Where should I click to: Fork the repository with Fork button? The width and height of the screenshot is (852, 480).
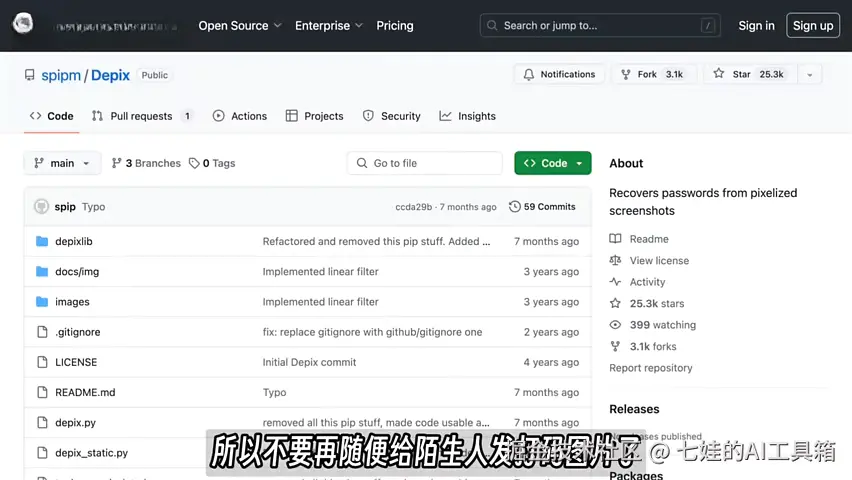655,74
